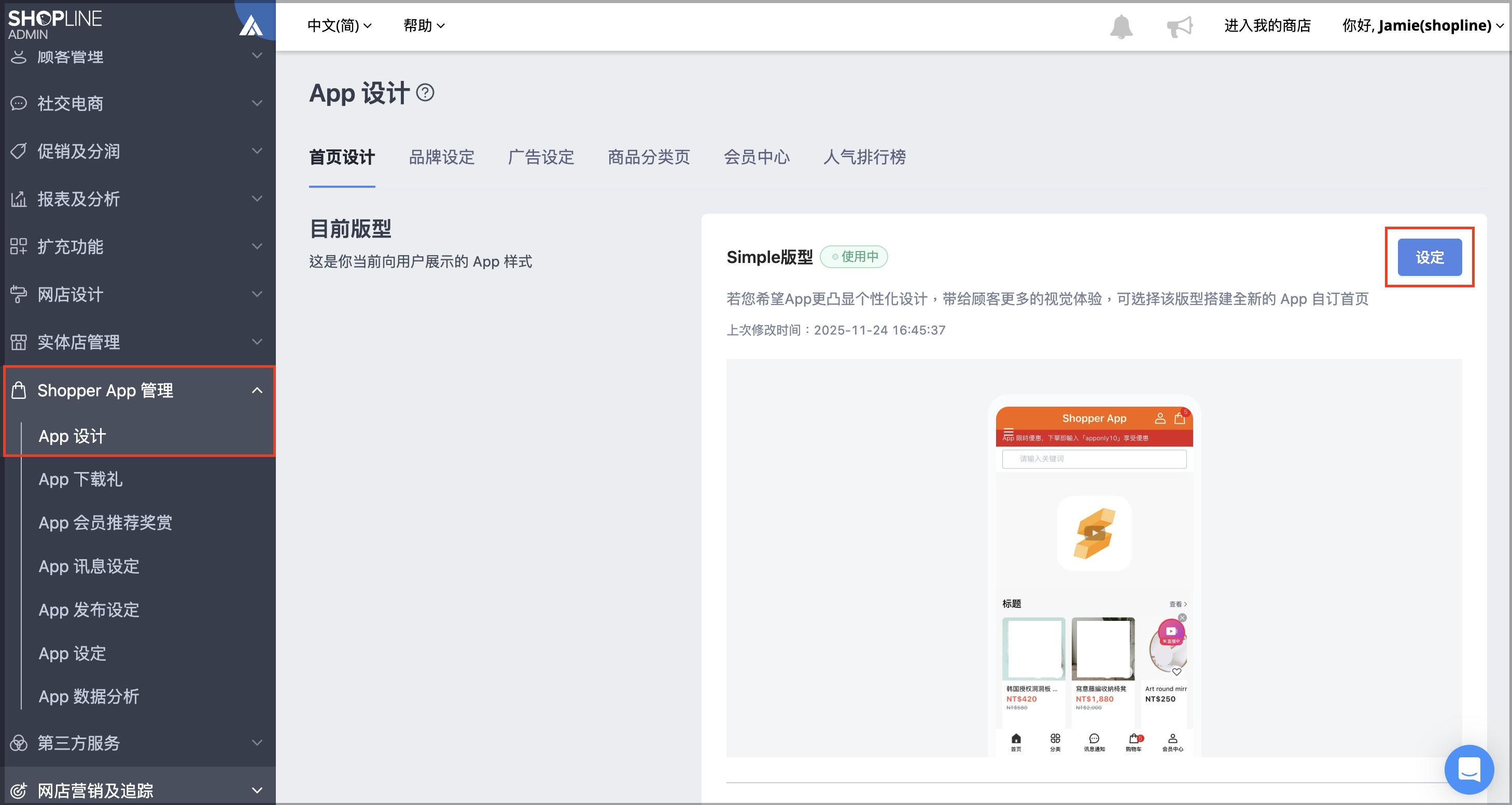
Task: Expand the 网店营销及追踪 menu
Action: pyautogui.click(x=257, y=790)
